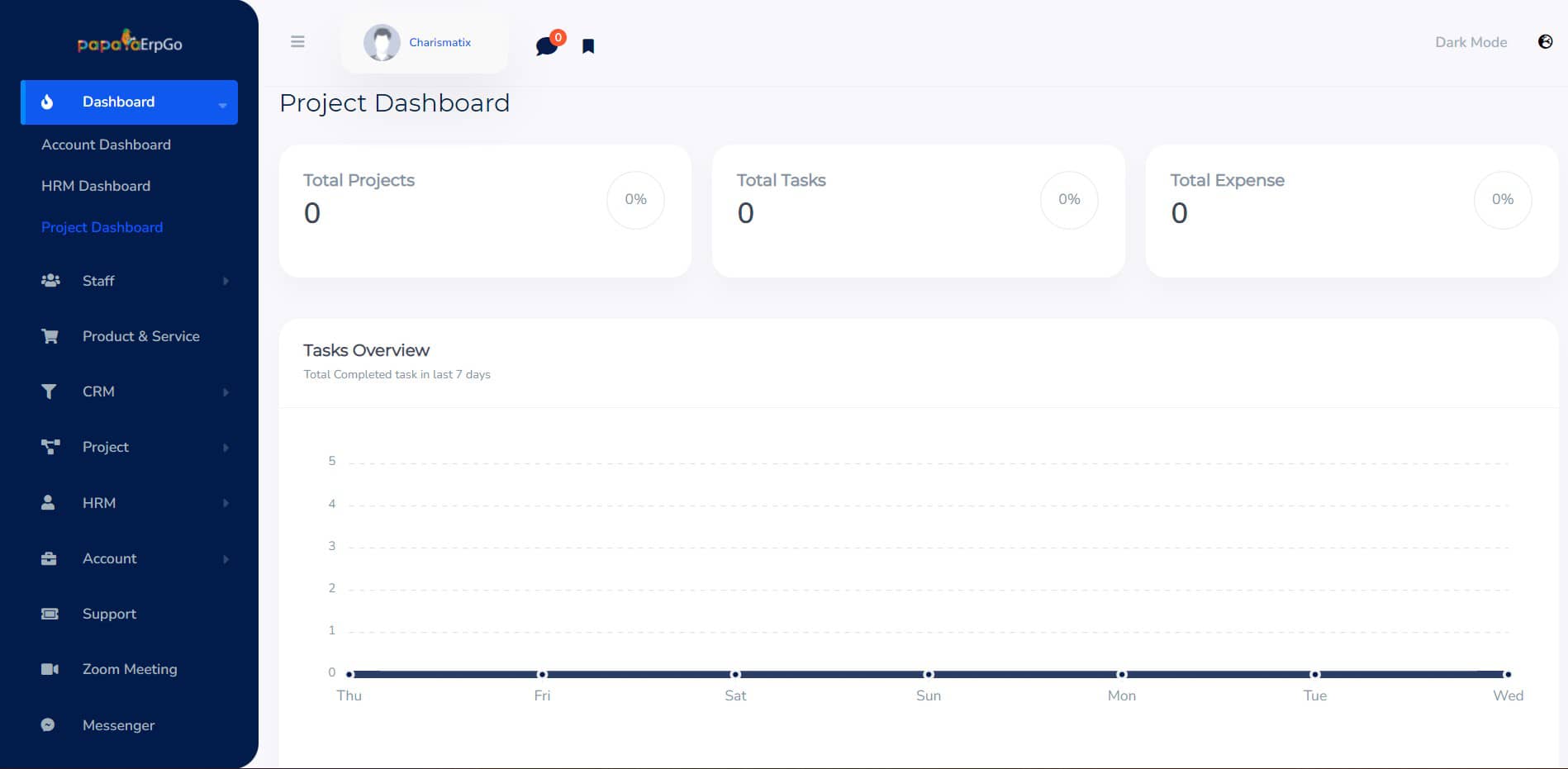
Task: Open Zoom Meeting menu
Action: pyautogui.click(x=130, y=669)
